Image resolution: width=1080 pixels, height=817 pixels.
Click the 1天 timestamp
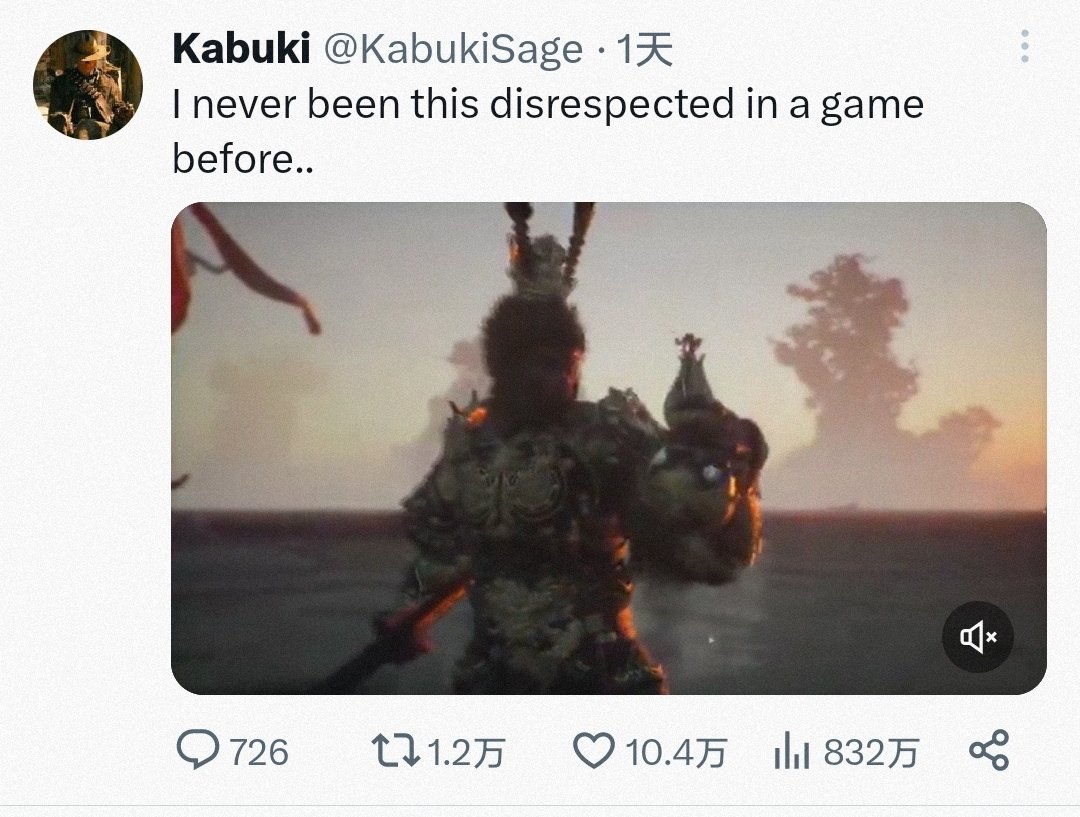pyautogui.click(x=645, y=48)
